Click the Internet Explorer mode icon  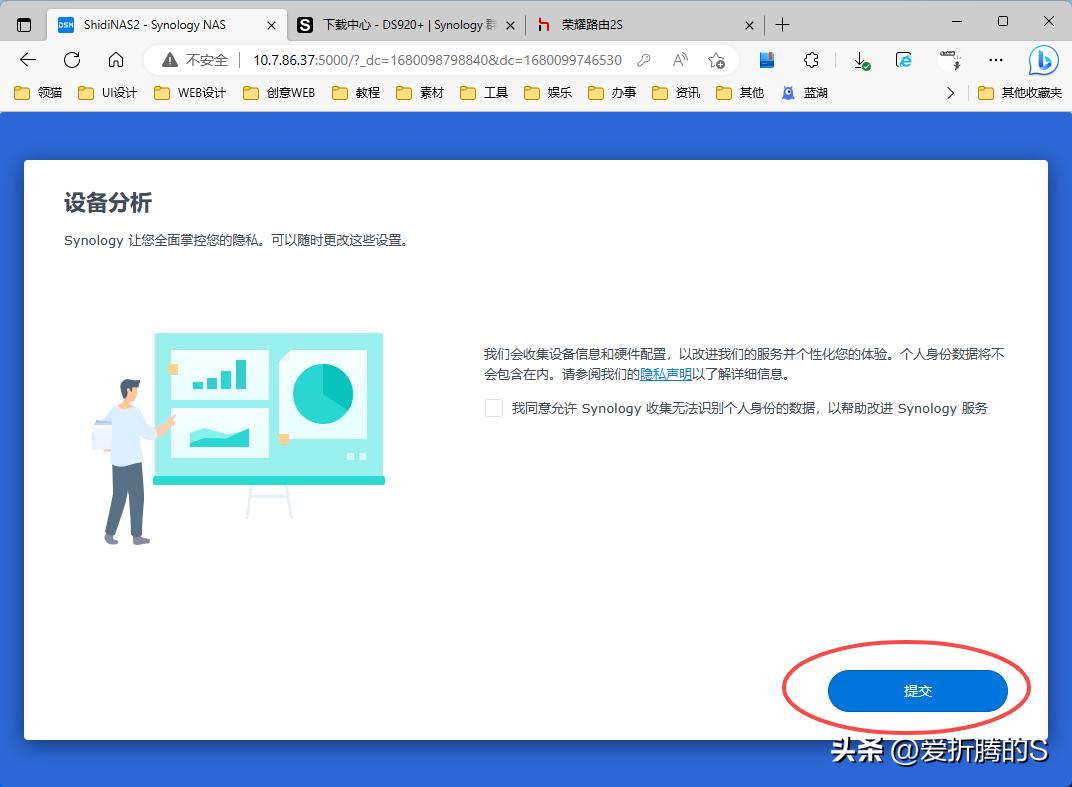click(x=903, y=61)
